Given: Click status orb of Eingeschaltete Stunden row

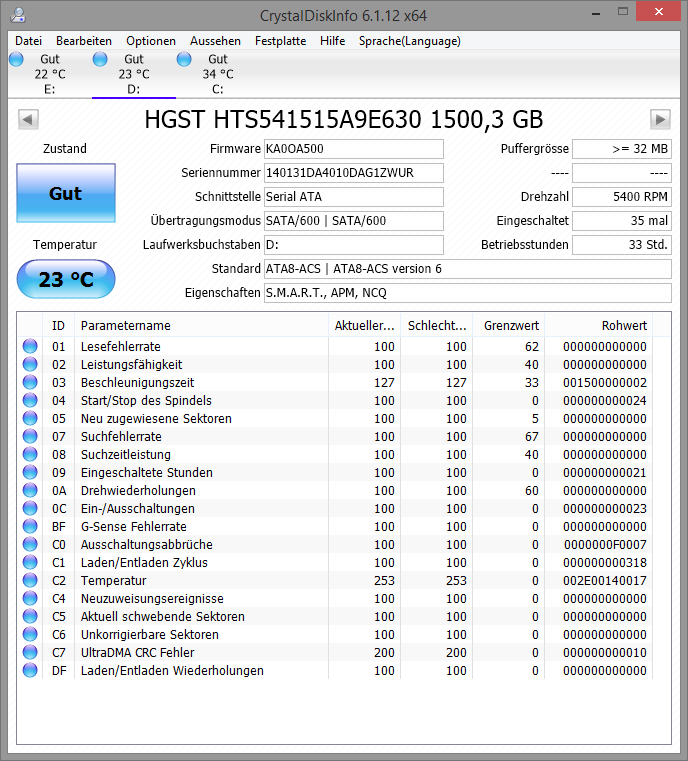Looking at the screenshot, I should (30, 472).
